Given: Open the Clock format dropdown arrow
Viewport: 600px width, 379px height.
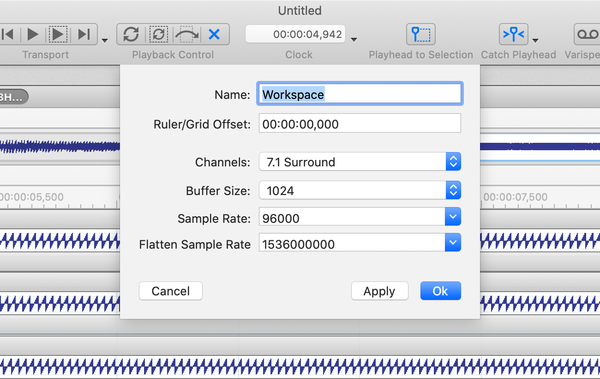Looking at the screenshot, I should click(354, 39).
